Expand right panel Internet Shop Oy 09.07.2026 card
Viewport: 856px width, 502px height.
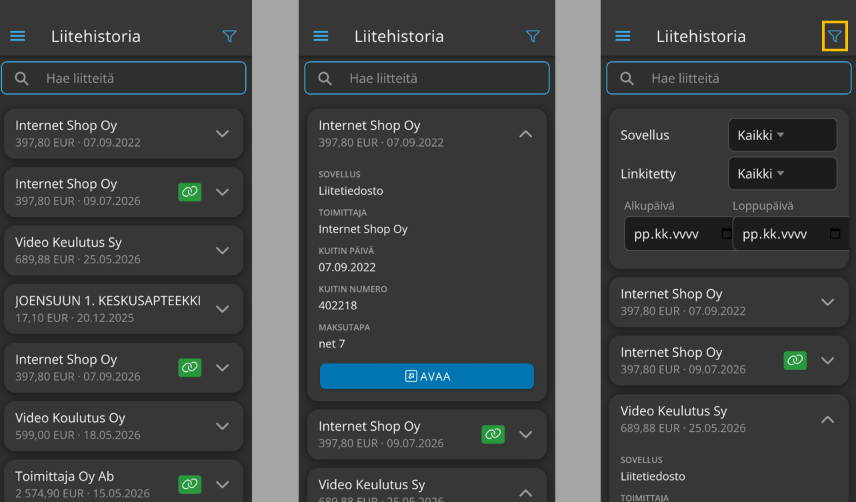coord(828,360)
